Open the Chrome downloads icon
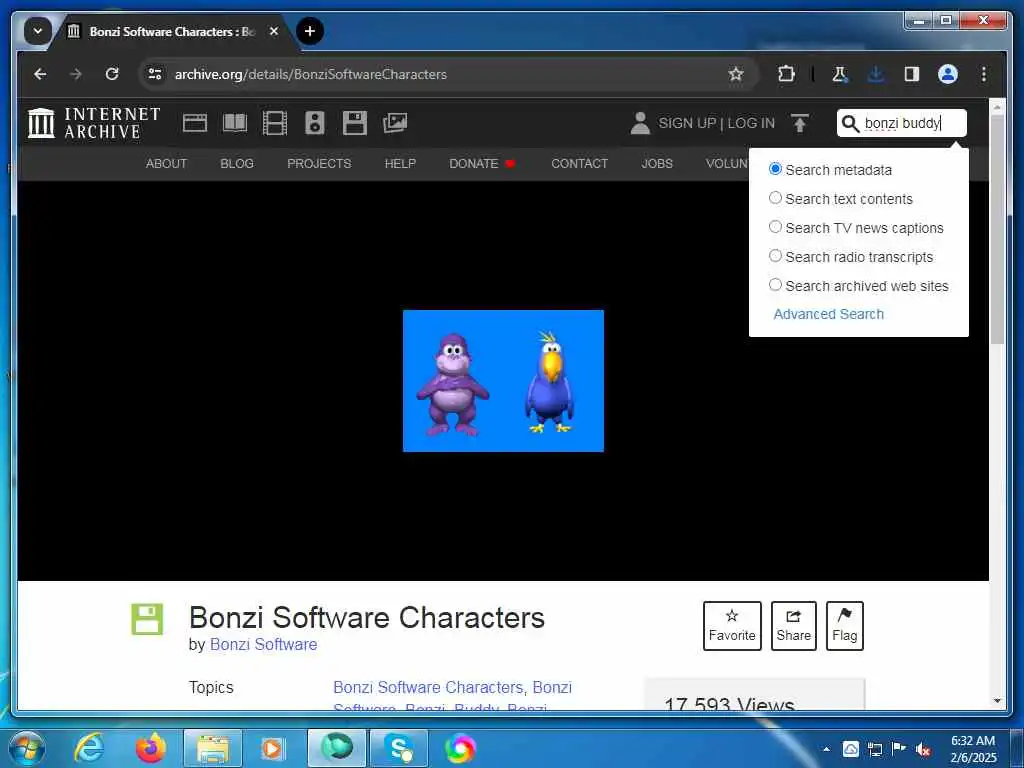This screenshot has height=768, width=1024. click(x=876, y=74)
